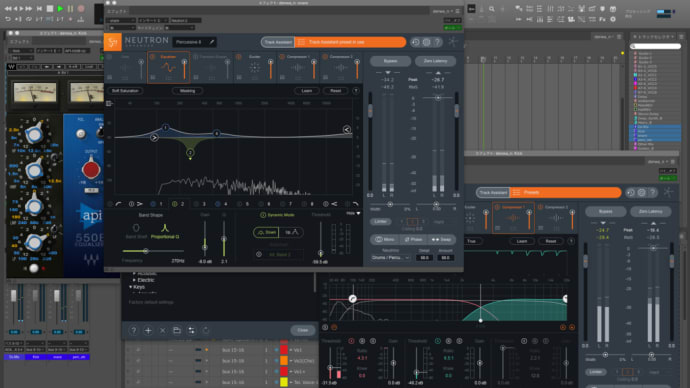This screenshot has height=388, width=690.
Task: Select Compressor 1 module in front Neutron
Action: point(297,68)
